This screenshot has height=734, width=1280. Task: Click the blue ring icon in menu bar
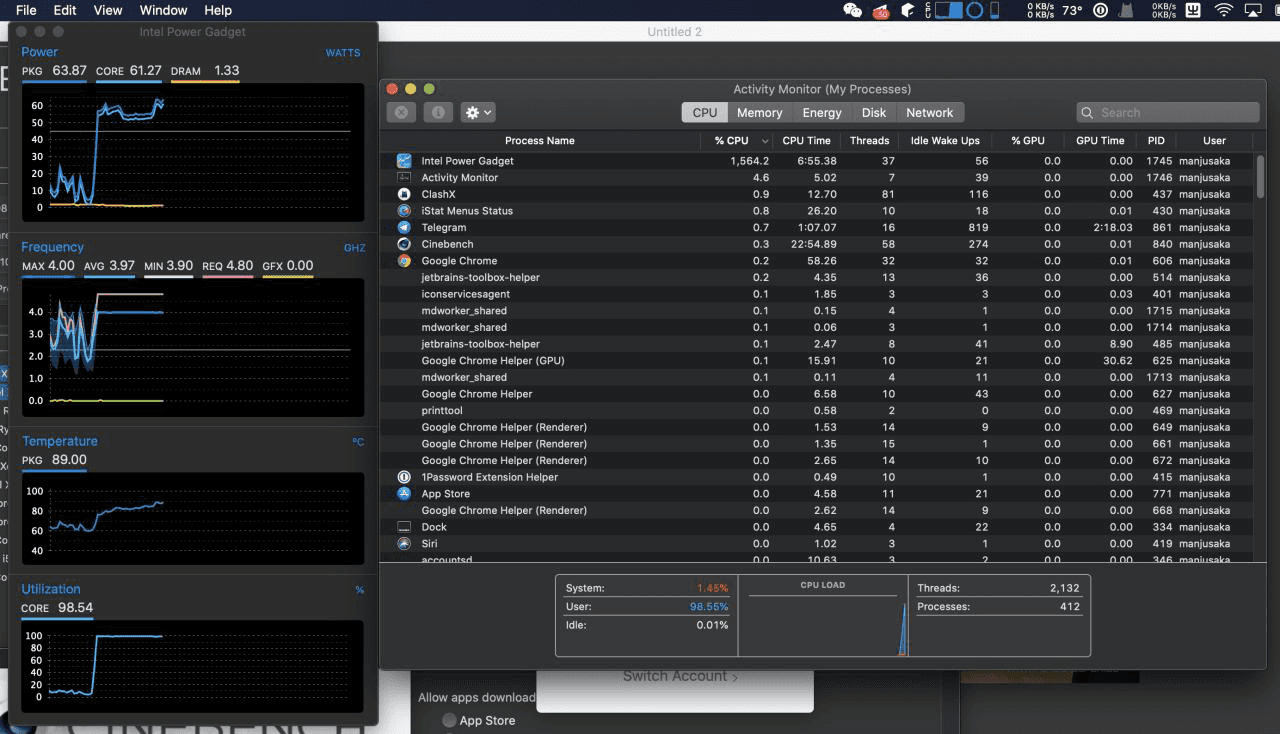975,10
